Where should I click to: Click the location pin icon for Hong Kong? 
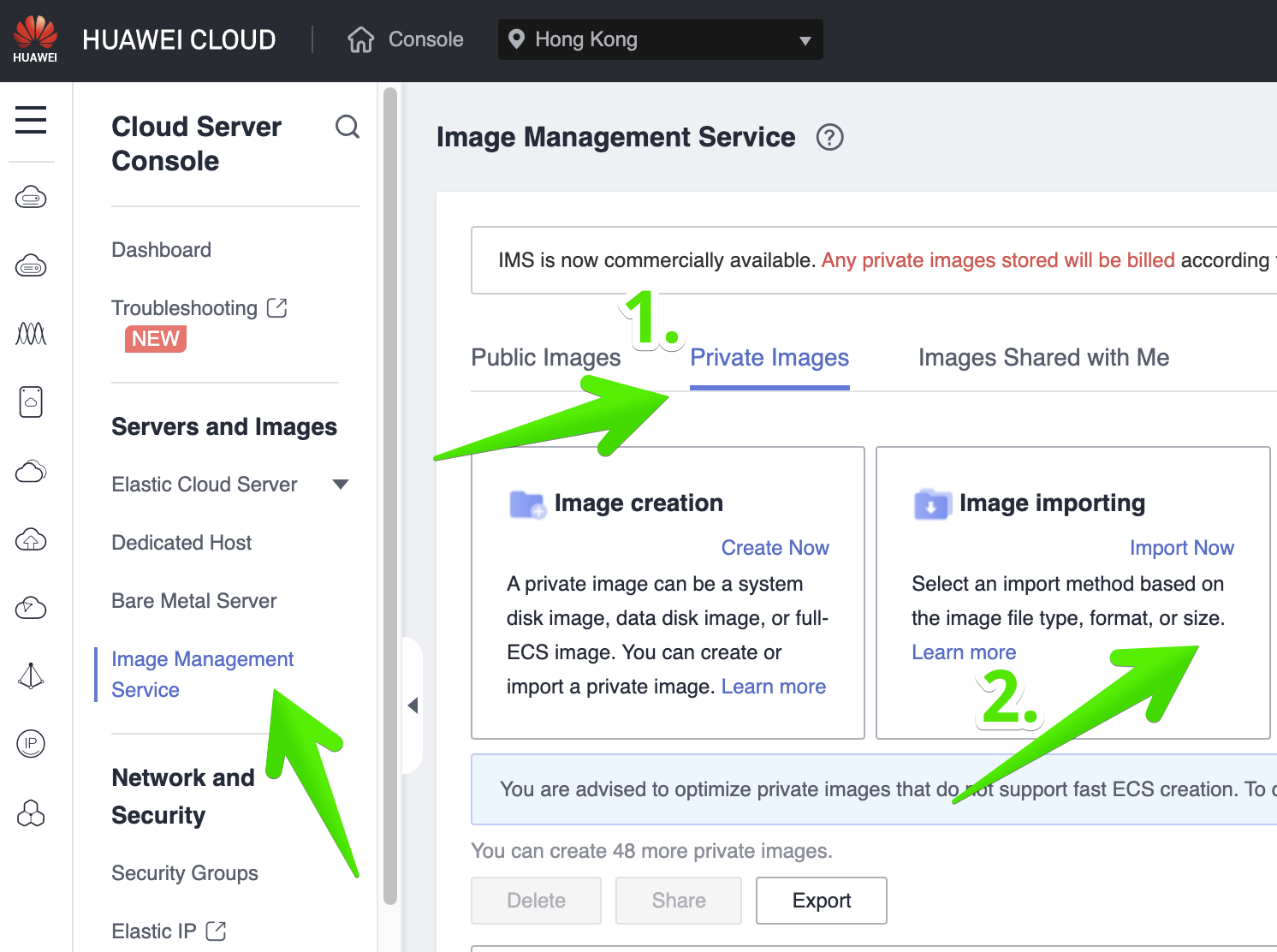point(516,39)
